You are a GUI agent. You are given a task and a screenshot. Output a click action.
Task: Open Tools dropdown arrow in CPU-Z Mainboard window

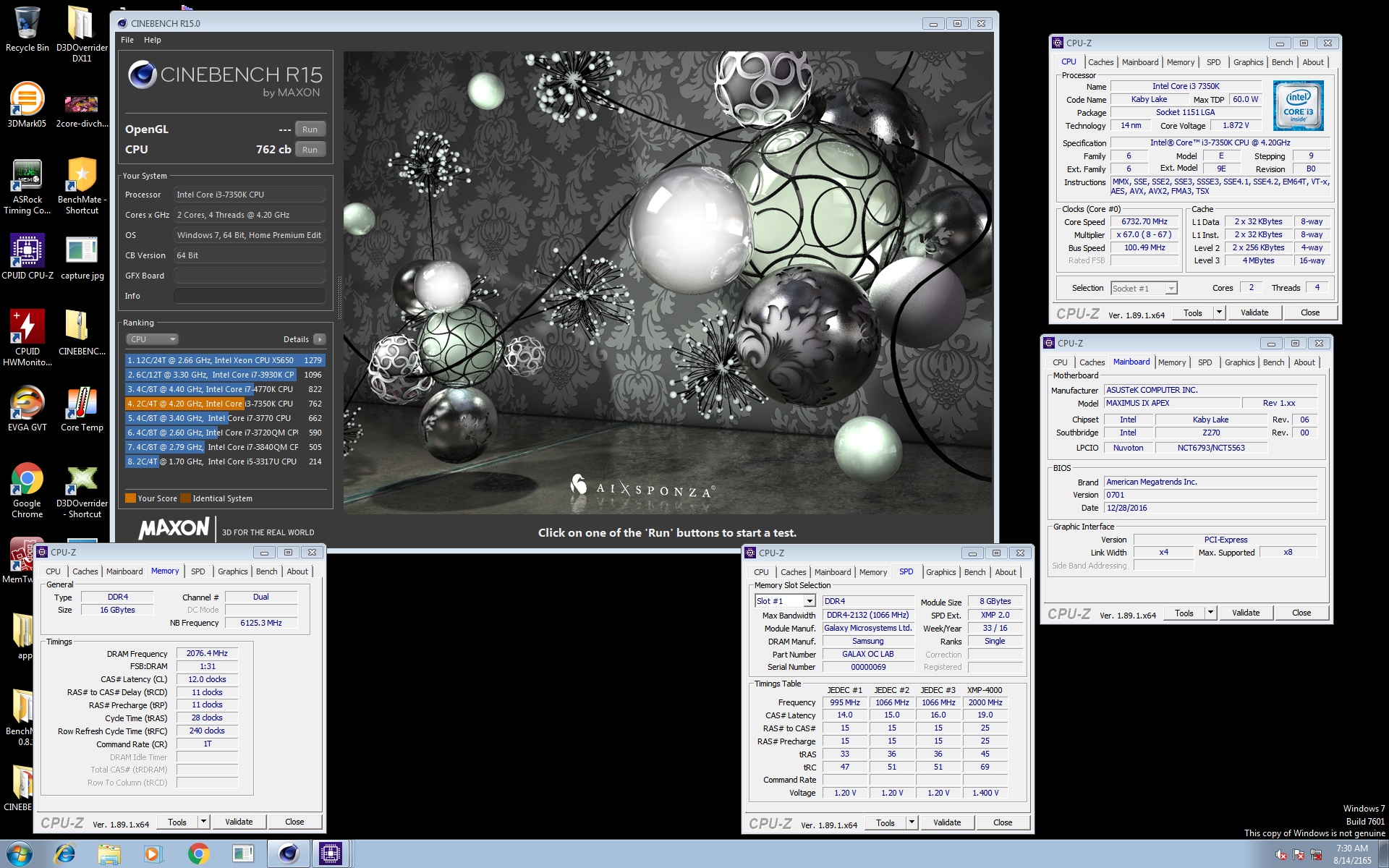[x=1210, y=613]
